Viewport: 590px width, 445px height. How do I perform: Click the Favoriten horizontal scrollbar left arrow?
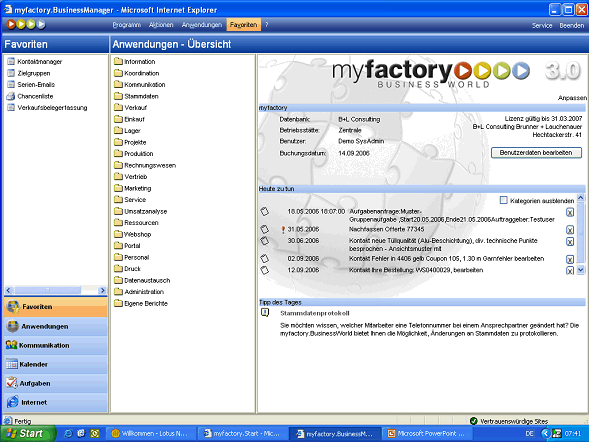coord(9,290)
